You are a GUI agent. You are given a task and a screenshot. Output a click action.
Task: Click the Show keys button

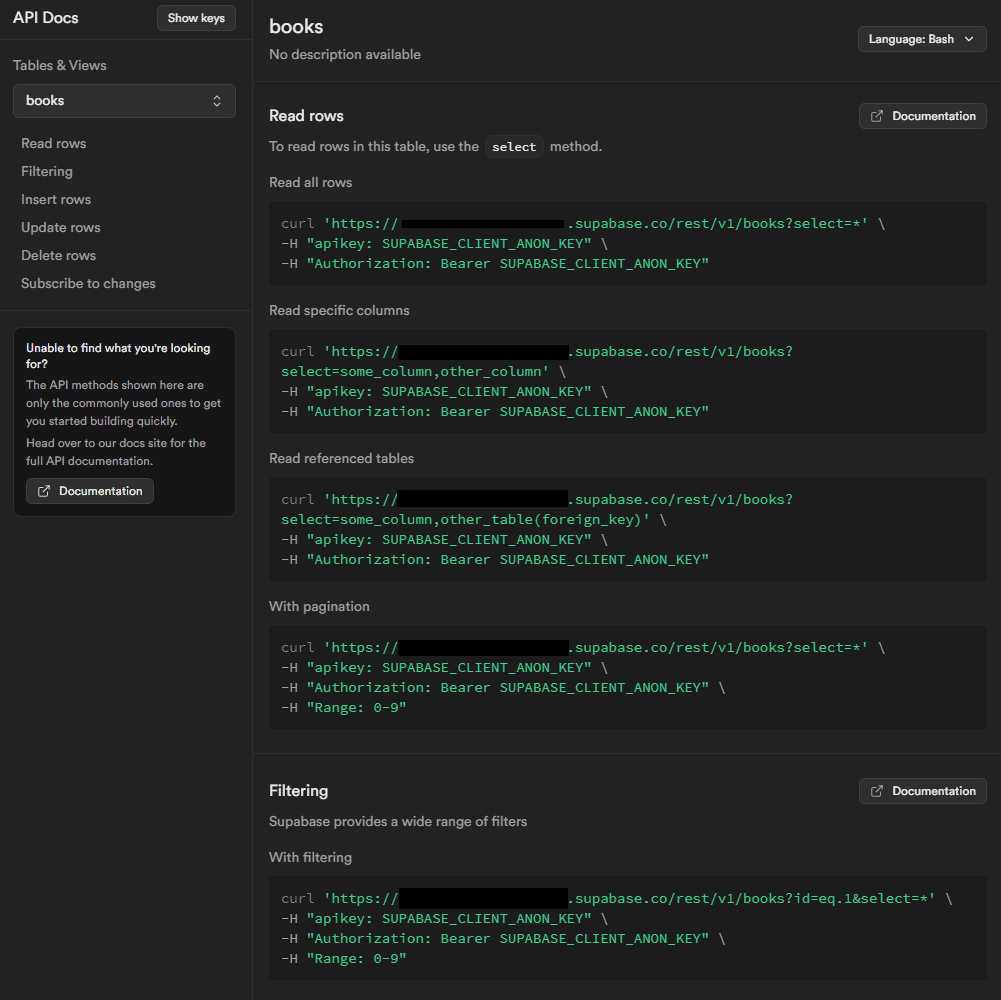click(196, 18)
